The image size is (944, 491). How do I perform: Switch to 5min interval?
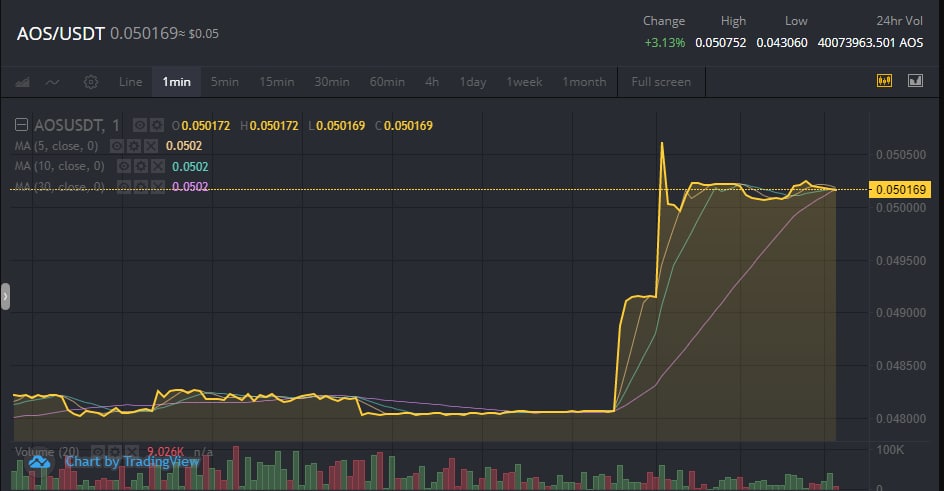tap(225, 82)
